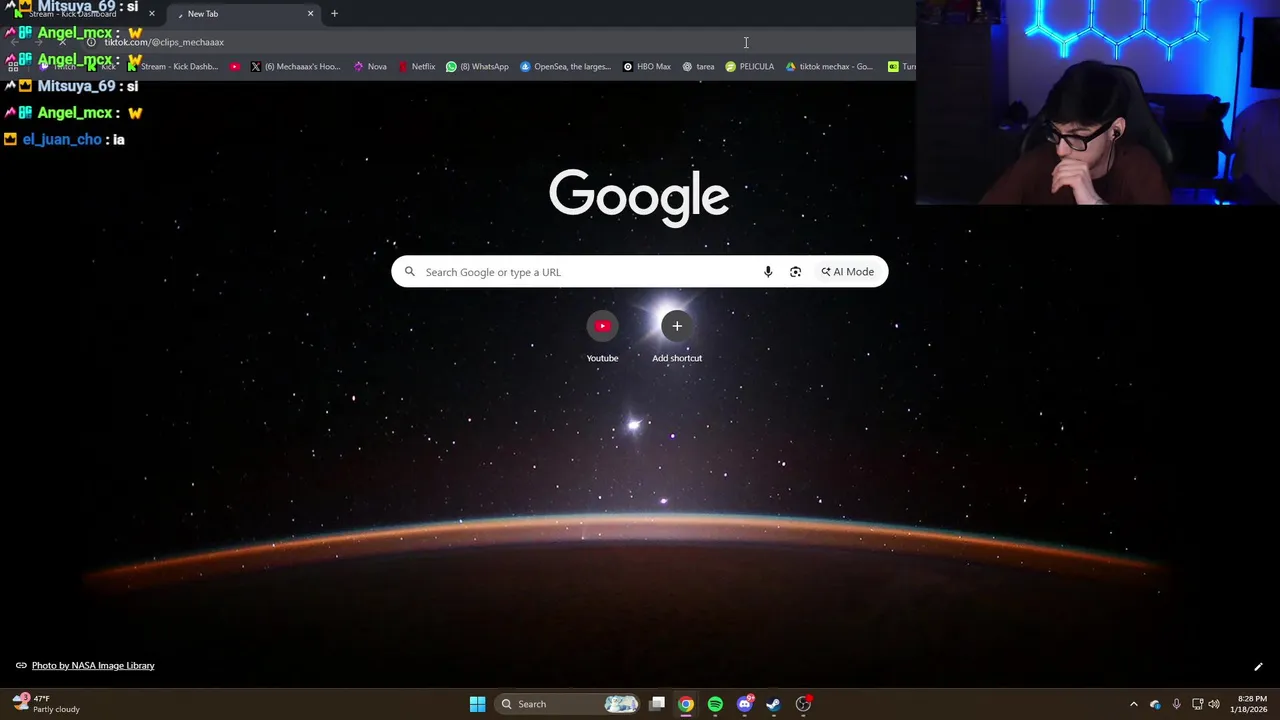Screen dimensions: 1280x720
Task: Open the tarea bookmark
Action: (x=698, y=67)
